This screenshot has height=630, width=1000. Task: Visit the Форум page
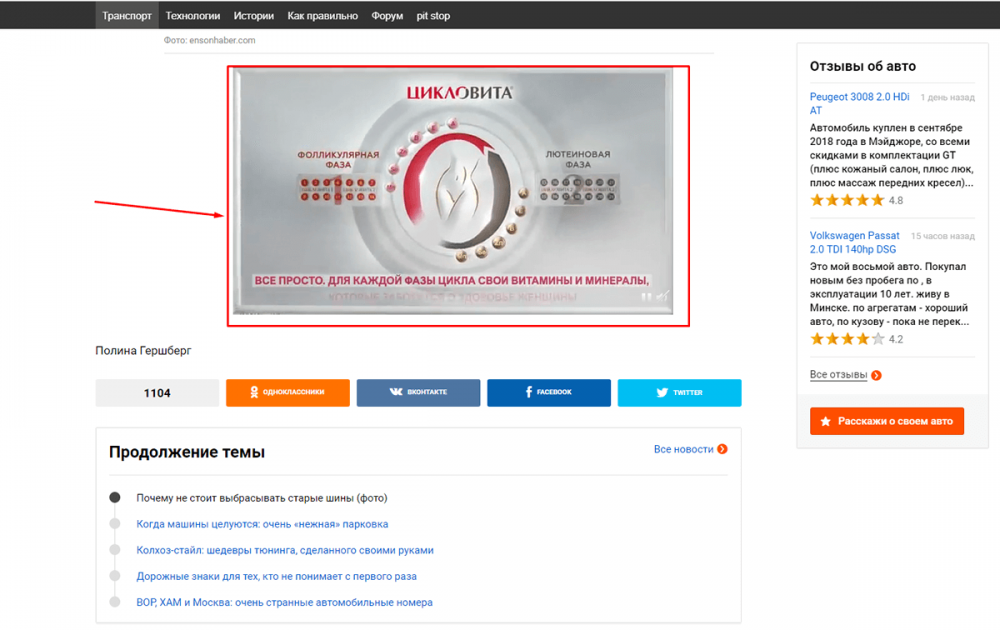pyautogui.click(x=387, y=15)
